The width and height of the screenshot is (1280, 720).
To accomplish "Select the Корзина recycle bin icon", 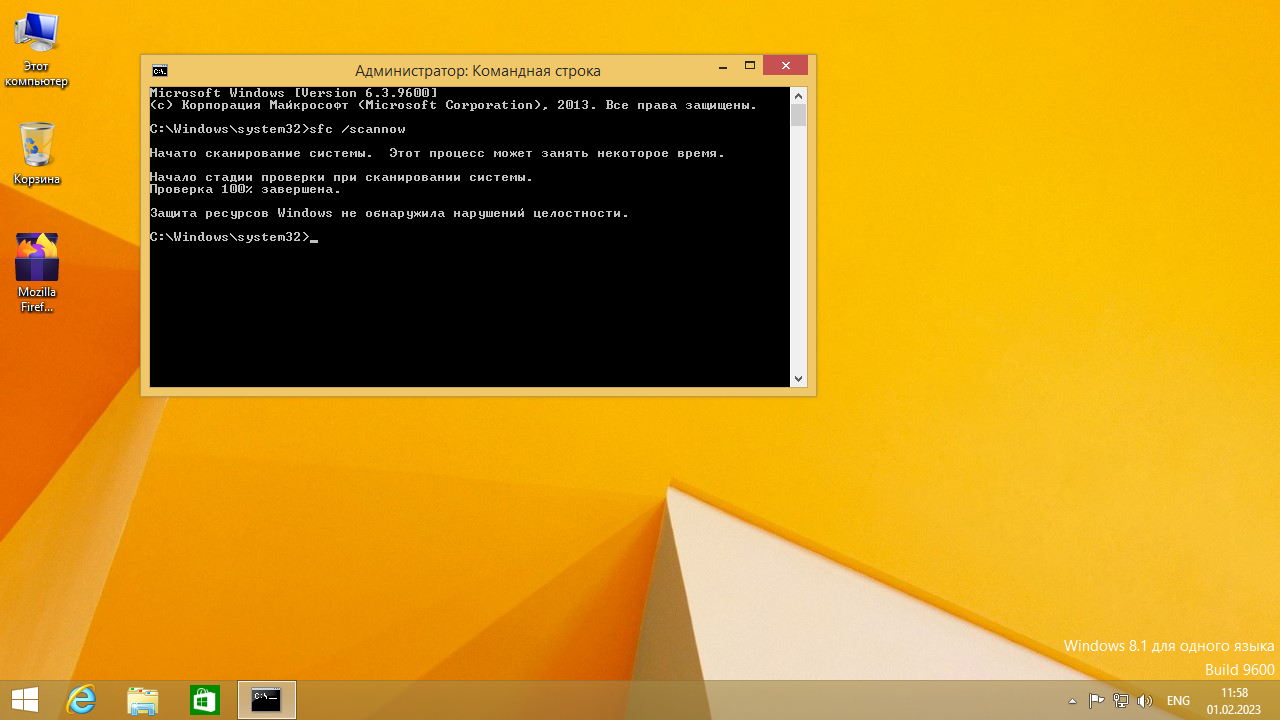I will pos(36,154).
